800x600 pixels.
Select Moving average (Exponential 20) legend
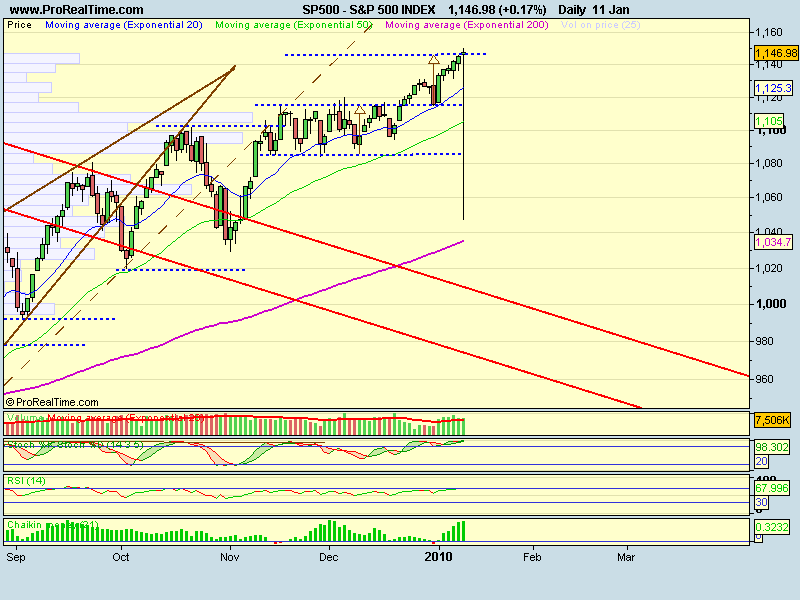tap(124, 25)
